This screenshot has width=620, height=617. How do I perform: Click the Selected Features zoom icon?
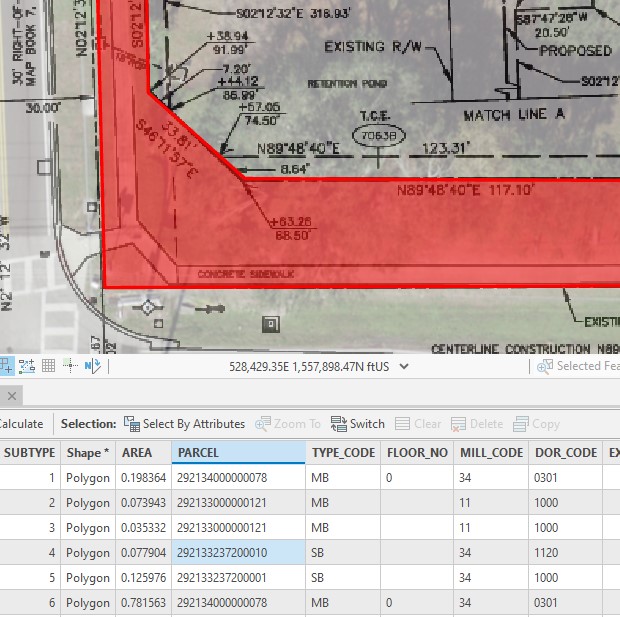tap(545, 366)
